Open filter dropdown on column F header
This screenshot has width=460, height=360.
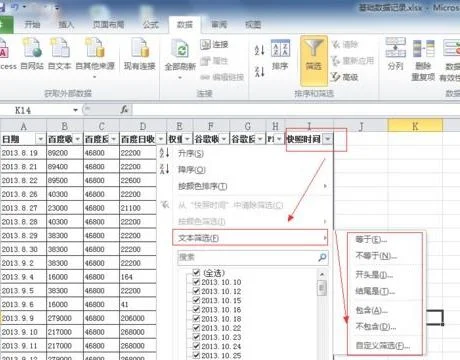(224, 139)
